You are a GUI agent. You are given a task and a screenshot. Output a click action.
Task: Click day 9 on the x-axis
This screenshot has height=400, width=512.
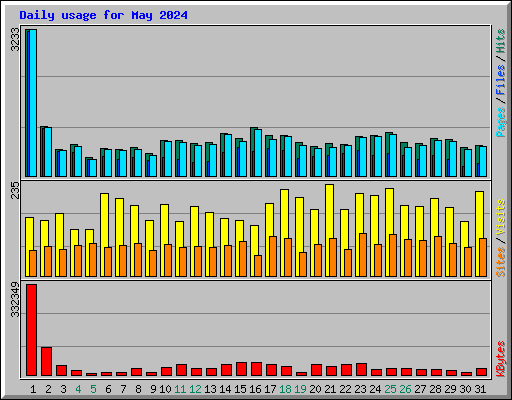153,389
